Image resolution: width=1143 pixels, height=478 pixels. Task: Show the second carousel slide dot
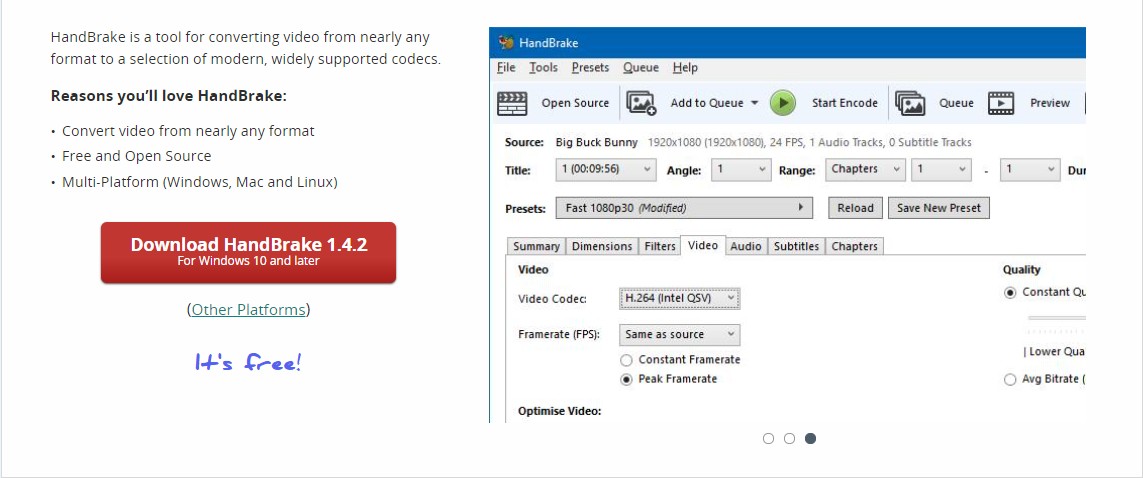[789, 439]
